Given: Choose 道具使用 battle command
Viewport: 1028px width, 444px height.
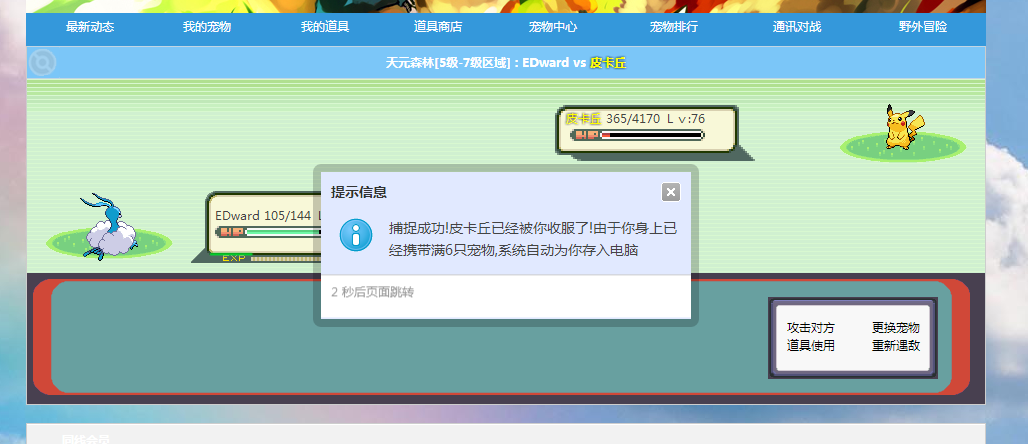Looking at the screenshot, I should (x=811, y=346).
